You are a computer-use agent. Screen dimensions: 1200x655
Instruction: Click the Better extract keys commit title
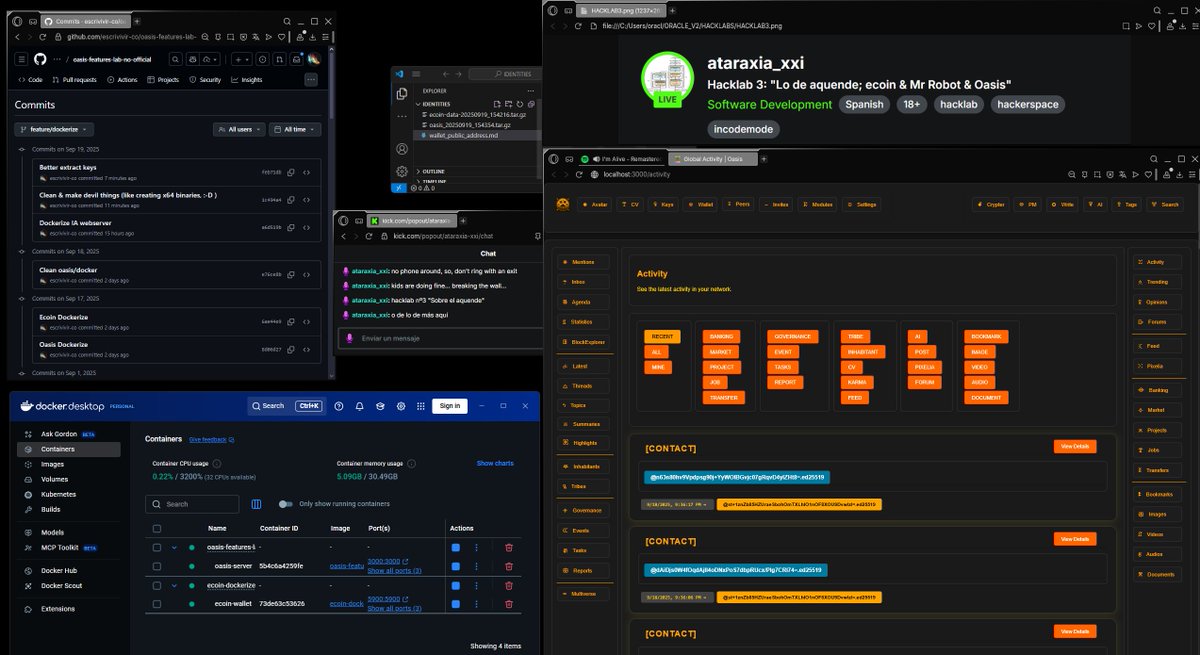[x=68, y=167]
